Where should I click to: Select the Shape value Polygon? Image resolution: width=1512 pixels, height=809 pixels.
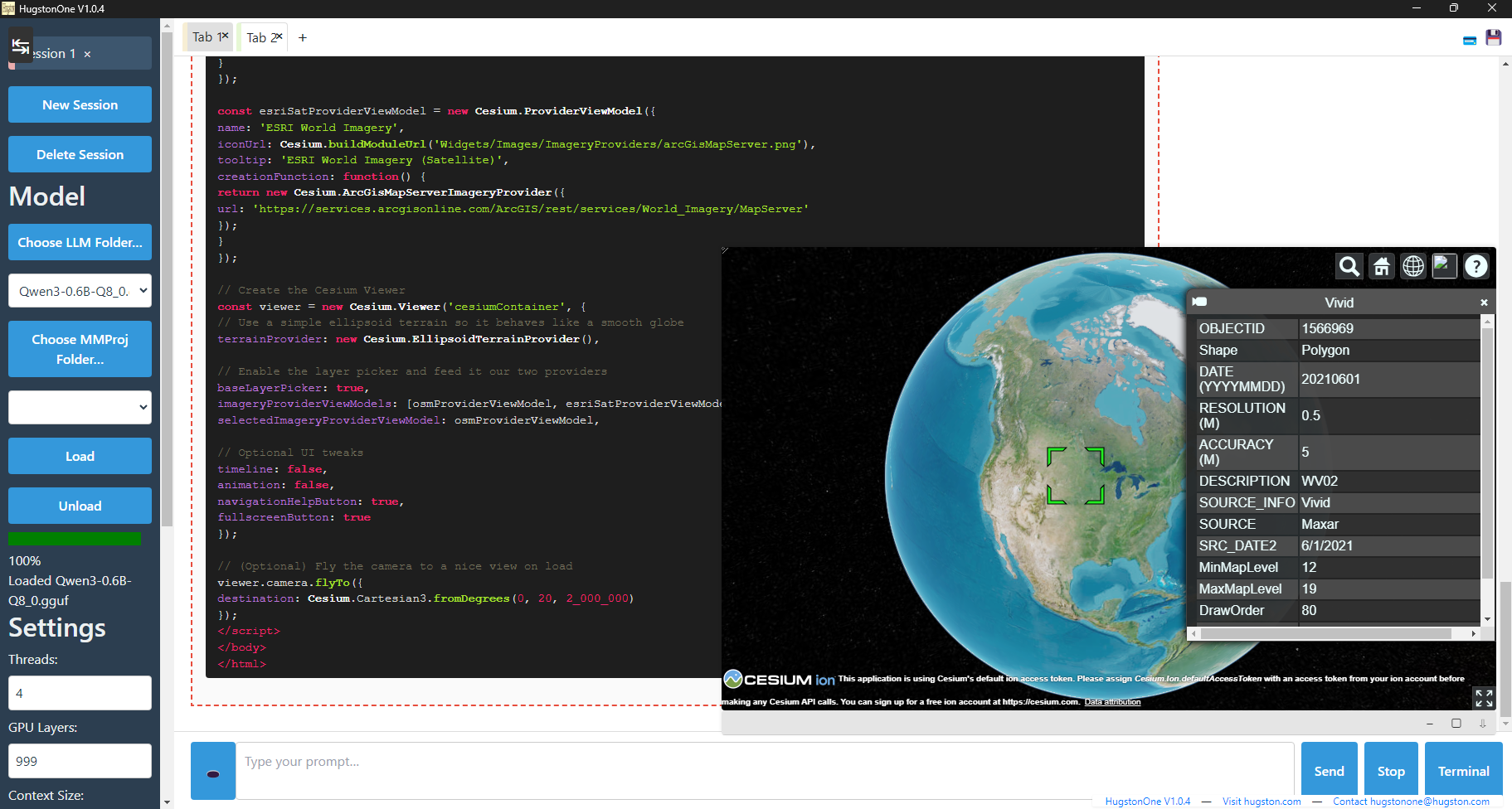pos(1325,351)
